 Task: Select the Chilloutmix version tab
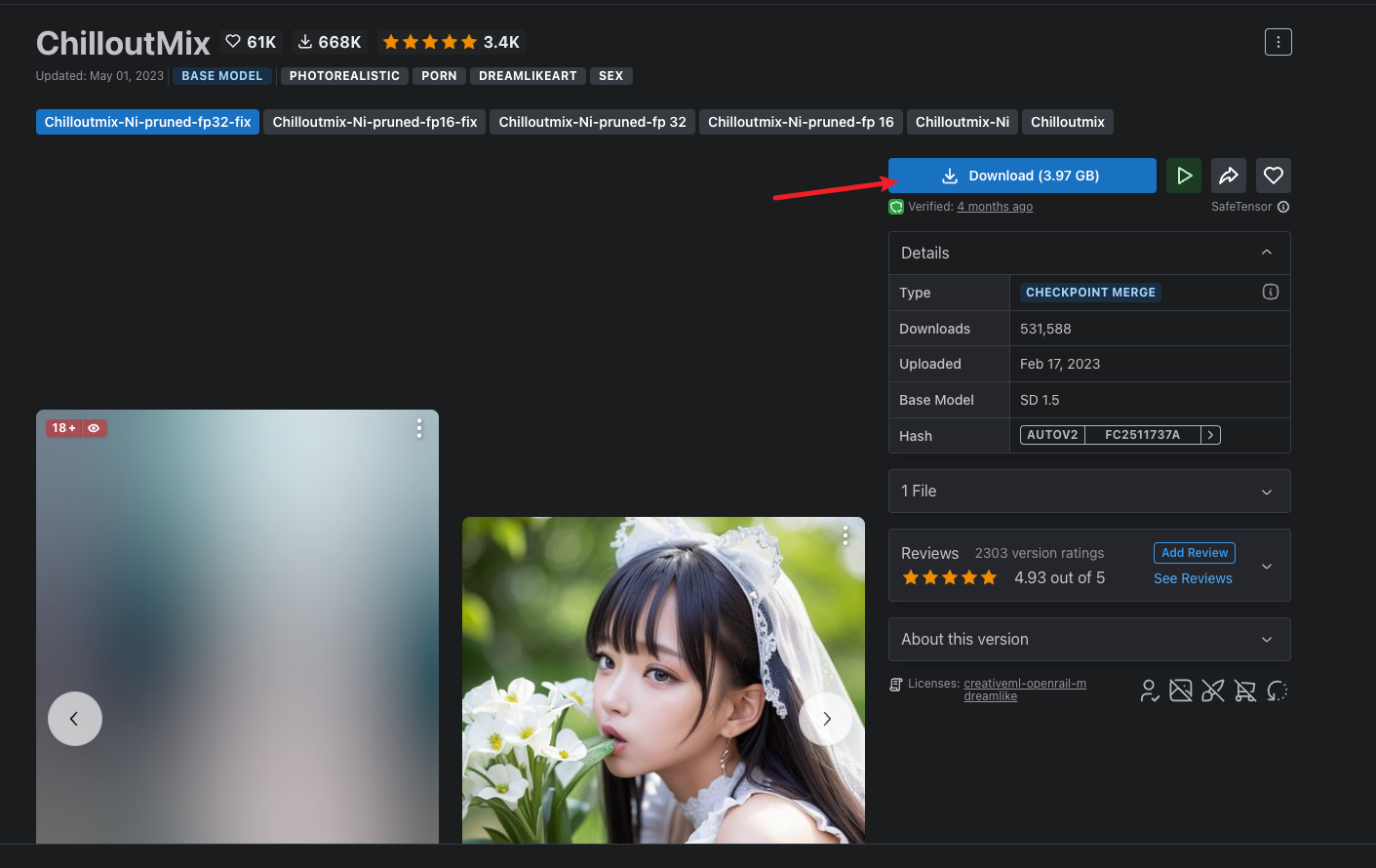pyautogui.click(x=1068, y=122)
